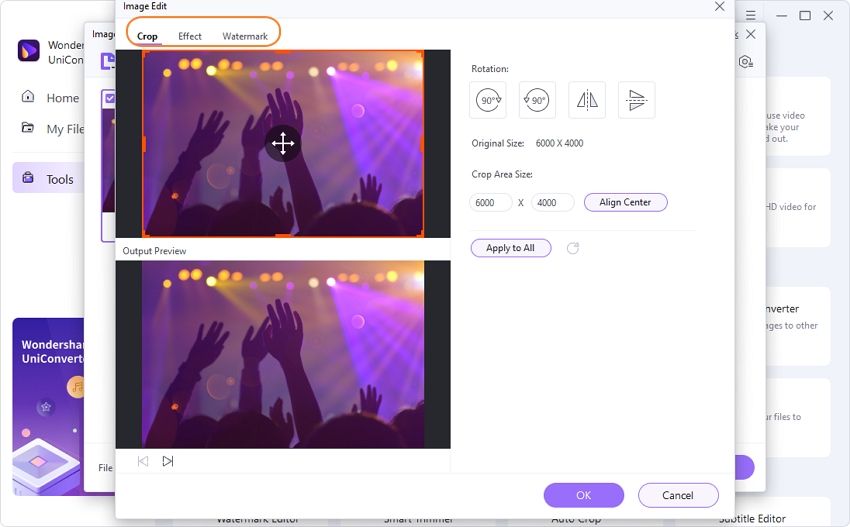Click the Original Size value 6000 X 4000

click(x=559, y=144)
